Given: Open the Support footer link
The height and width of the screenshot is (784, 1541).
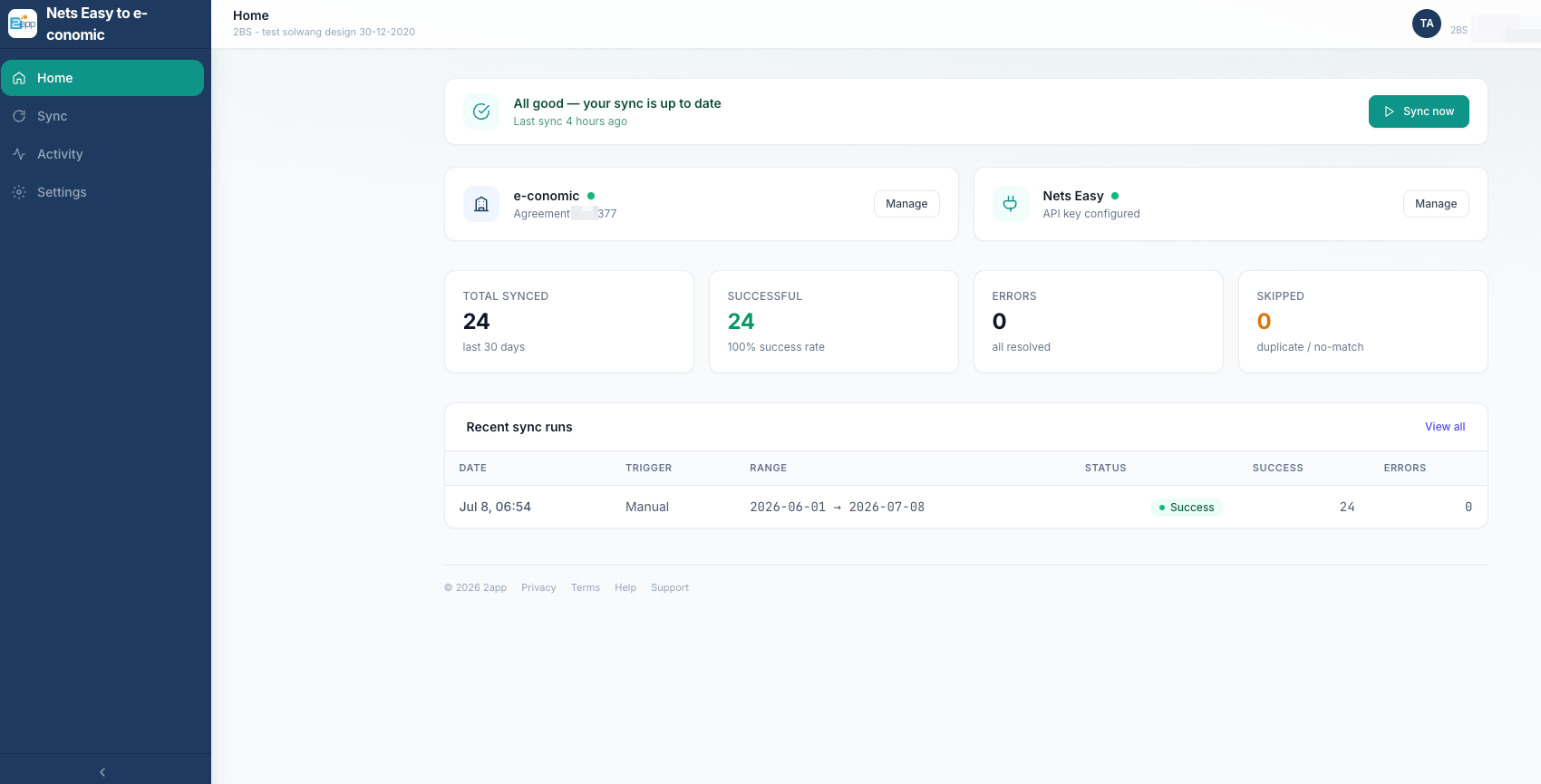Looking at the screenshot, I should coord(670,587).
